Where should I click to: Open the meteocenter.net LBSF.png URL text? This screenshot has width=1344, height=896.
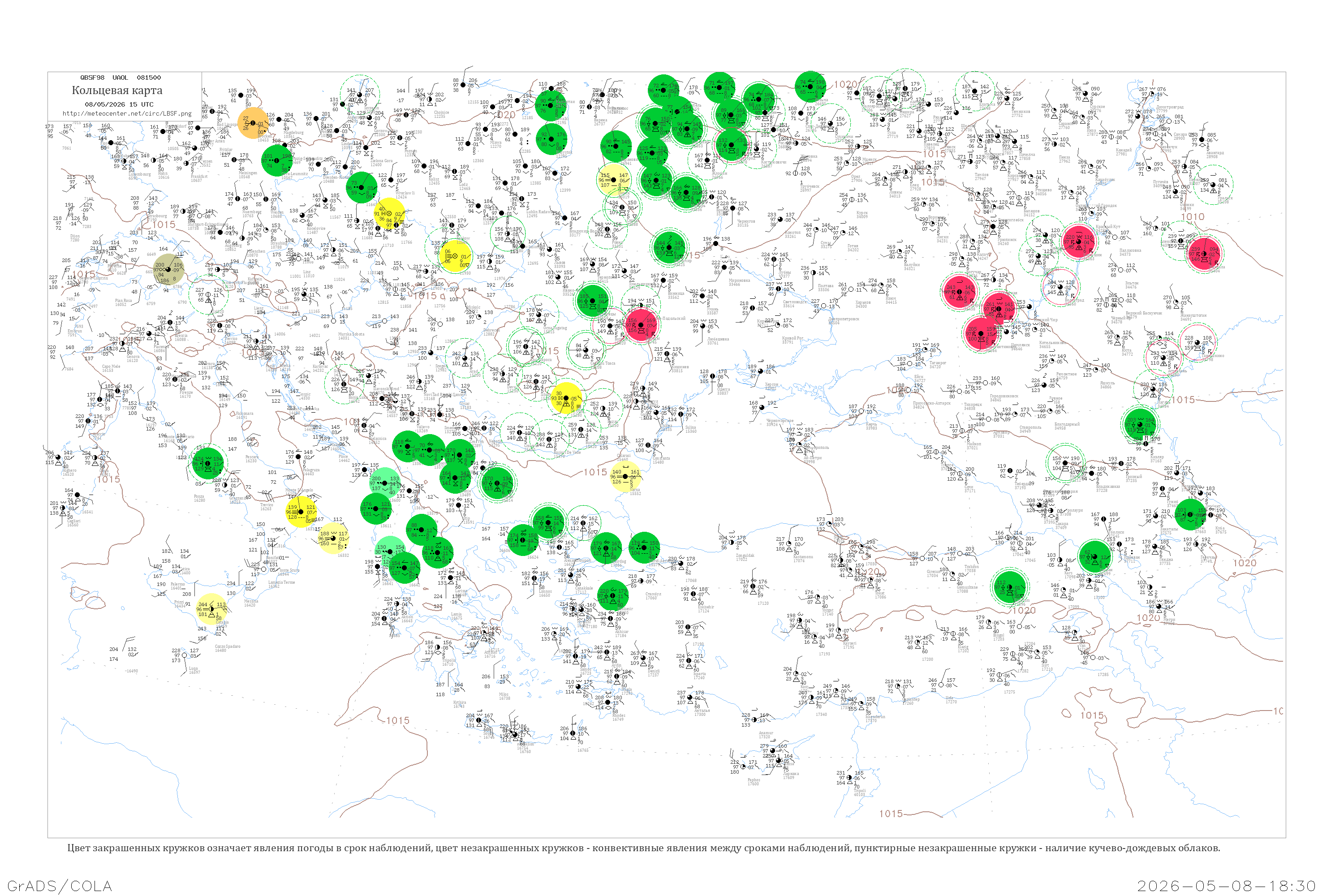coord(127,114)
